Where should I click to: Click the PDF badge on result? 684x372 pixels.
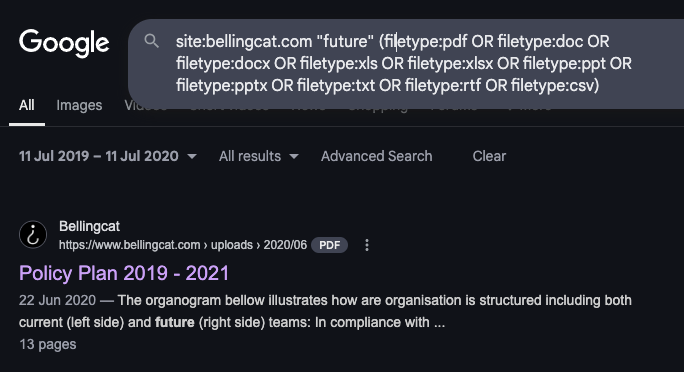point(329,245)
